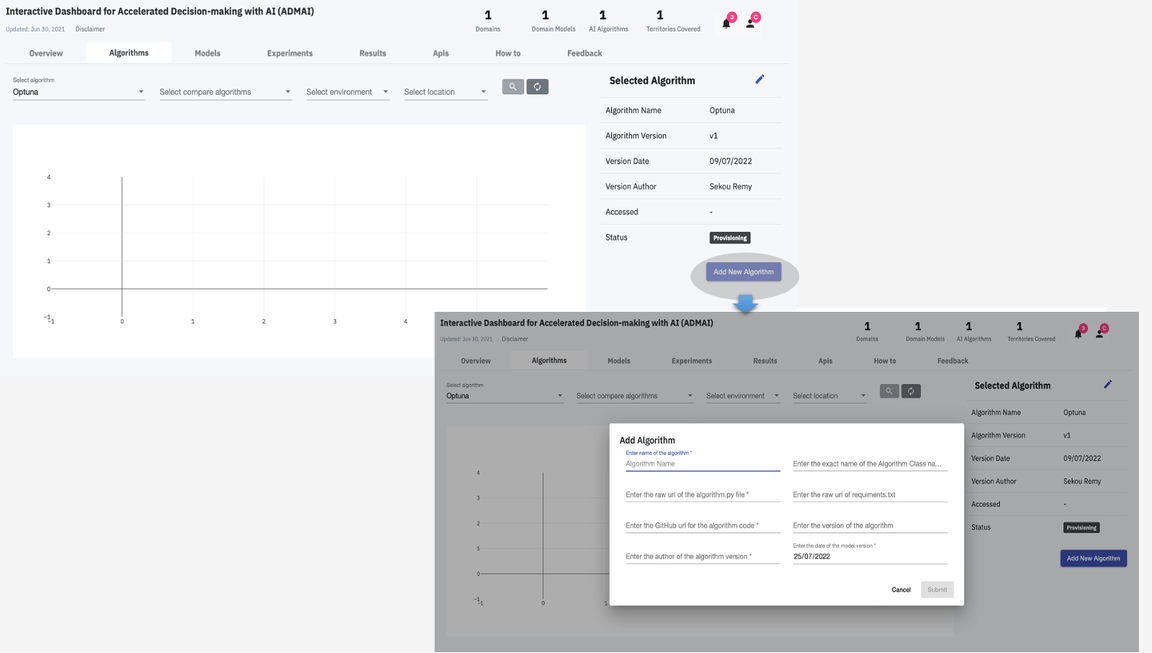Go to Feedback tab in upper dashboard
Image resolution: width=1152 pixels, height=653 pixels.
click(584, 53)
